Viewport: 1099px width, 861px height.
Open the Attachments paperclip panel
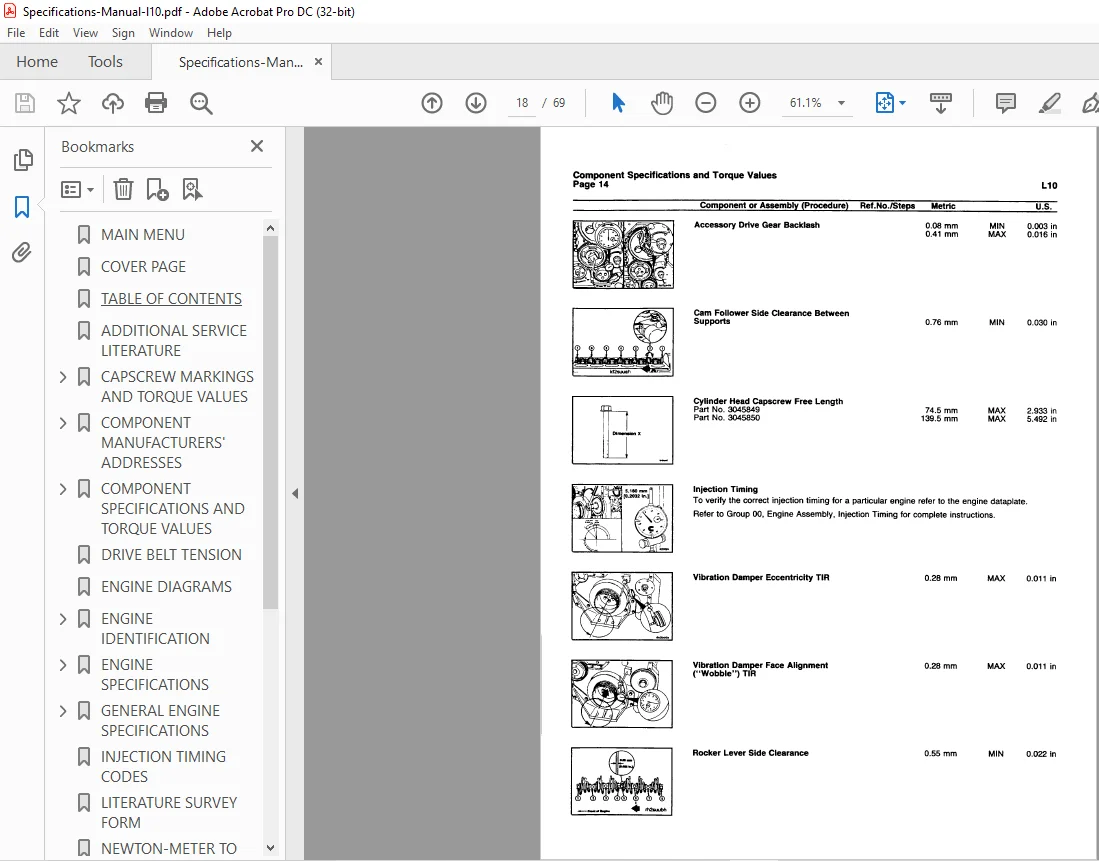click(22, 252)
